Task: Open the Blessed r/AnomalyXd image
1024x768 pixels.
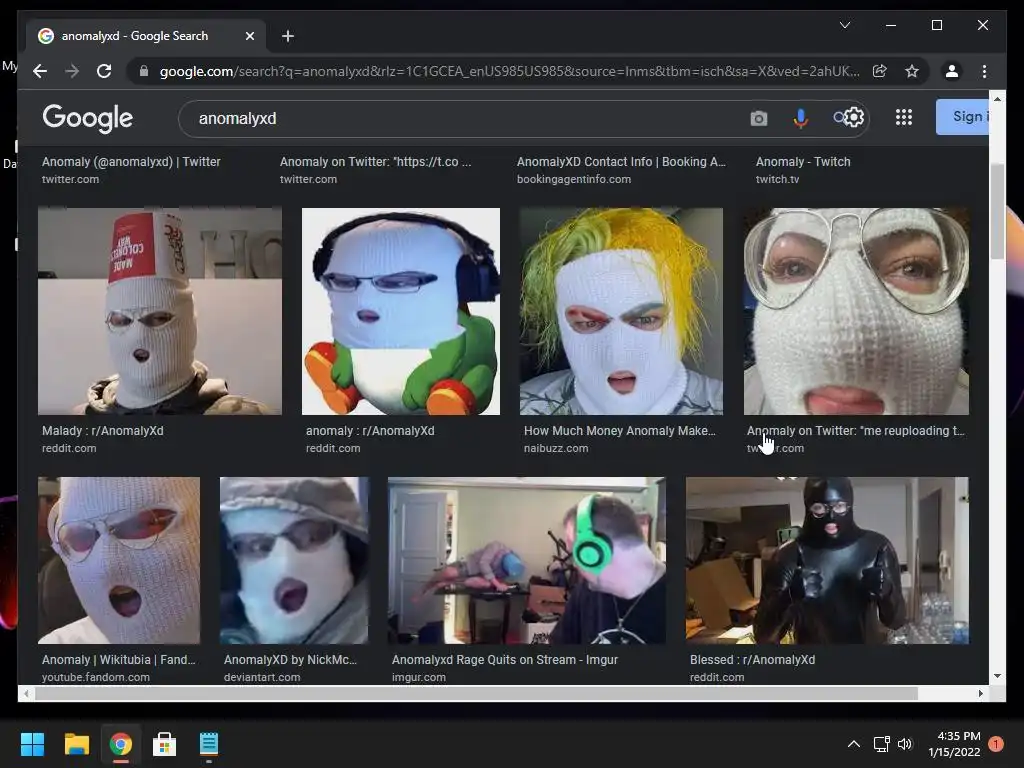Action: pos(827,560)
